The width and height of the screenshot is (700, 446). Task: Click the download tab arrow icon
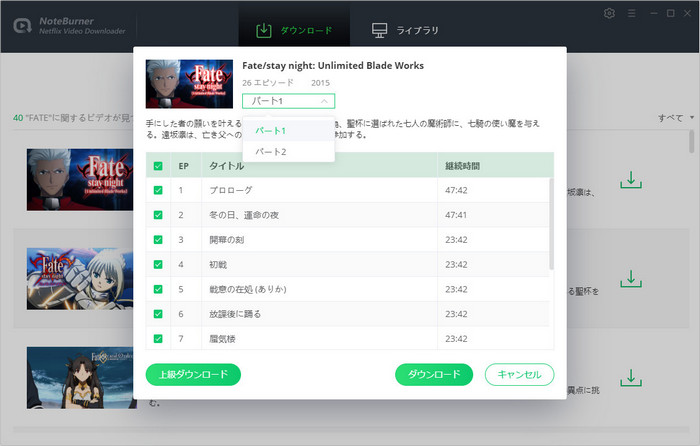tap(264, 30)
